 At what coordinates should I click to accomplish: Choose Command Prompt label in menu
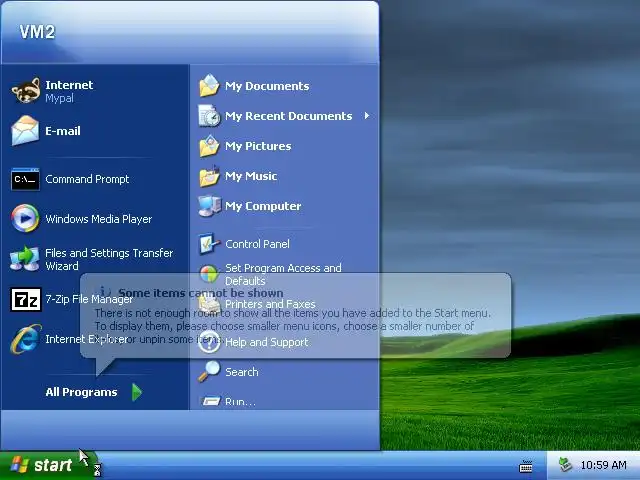click(87, 179)
